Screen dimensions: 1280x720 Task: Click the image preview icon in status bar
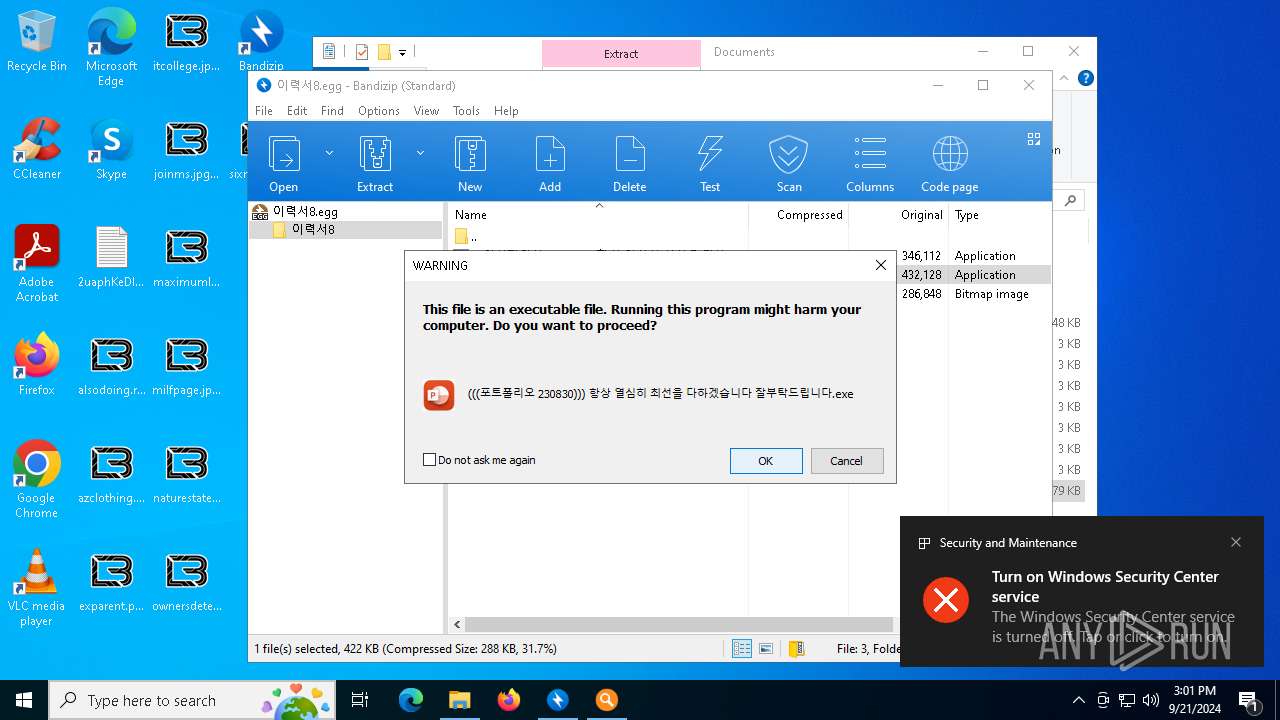(x=766, y=649)
